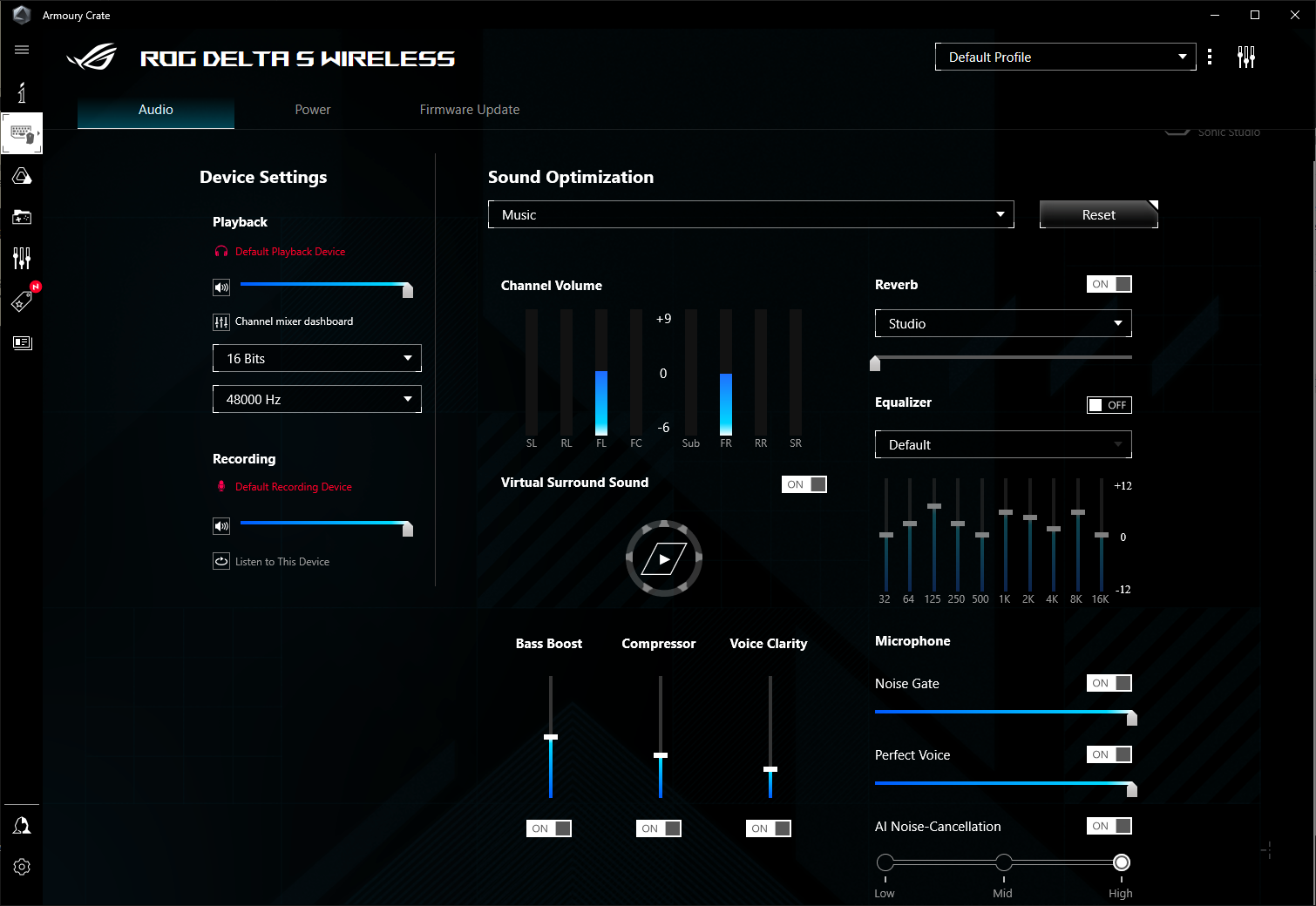Toggle the Perfect Voice switch
The image size is (1316, 906).
point(1109,754)
